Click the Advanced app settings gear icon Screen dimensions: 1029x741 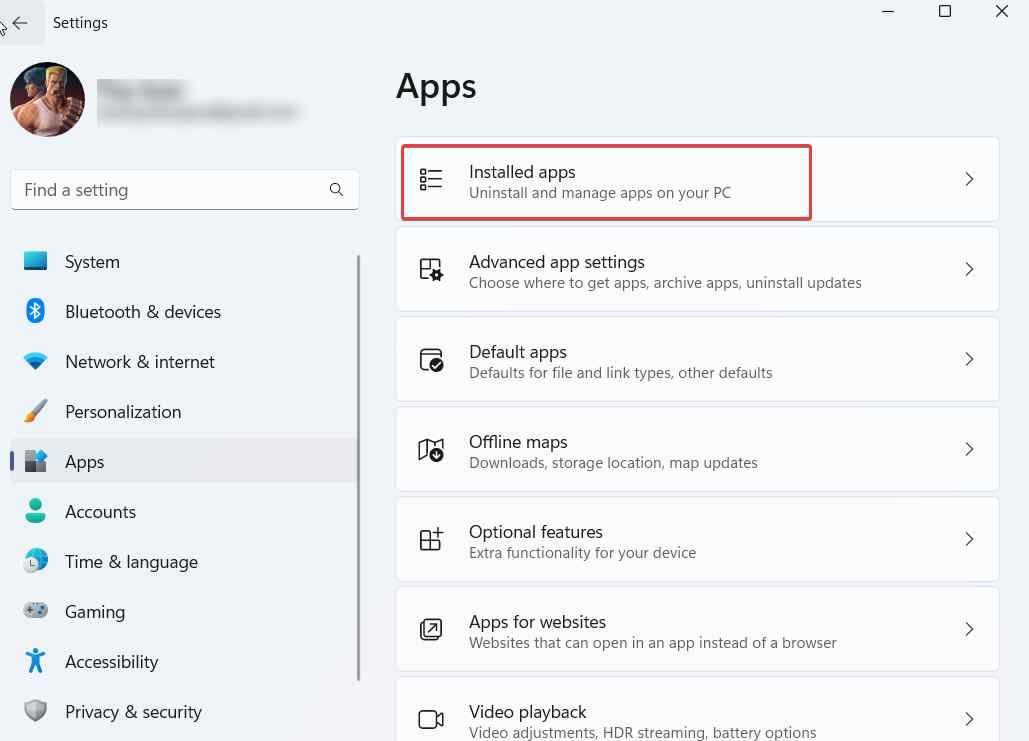click(431, 269)
